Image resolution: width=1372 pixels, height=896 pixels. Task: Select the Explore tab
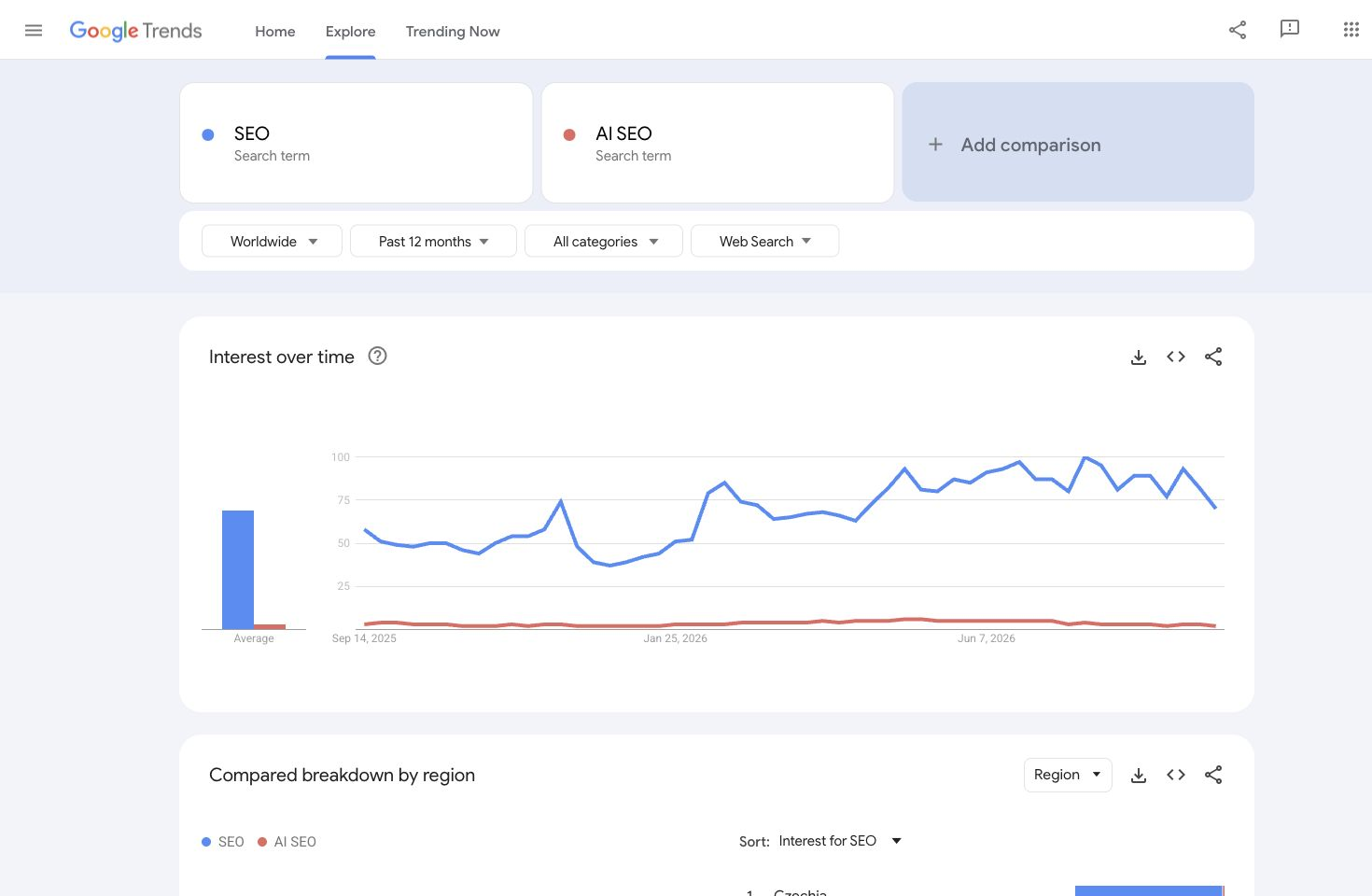coord(351,31)
